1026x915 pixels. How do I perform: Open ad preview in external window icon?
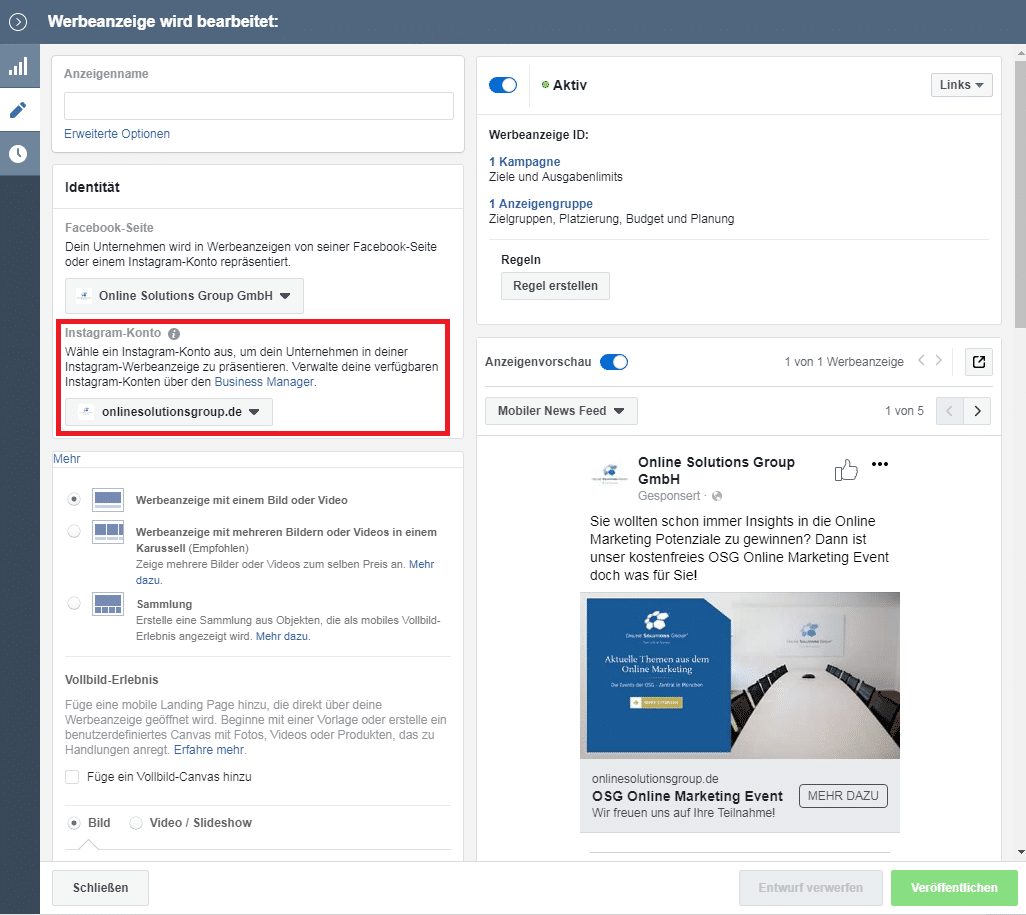point(979,362)
